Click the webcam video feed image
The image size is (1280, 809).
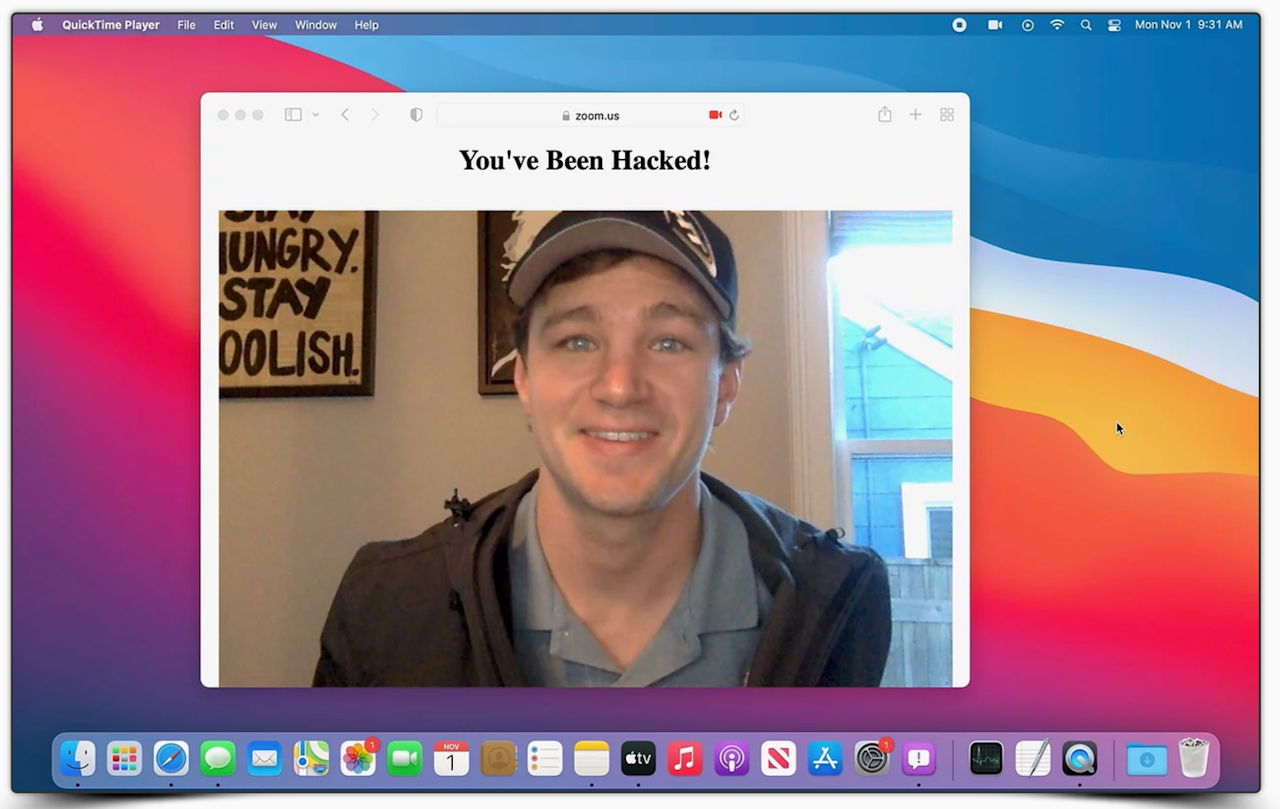pos(585,448)
